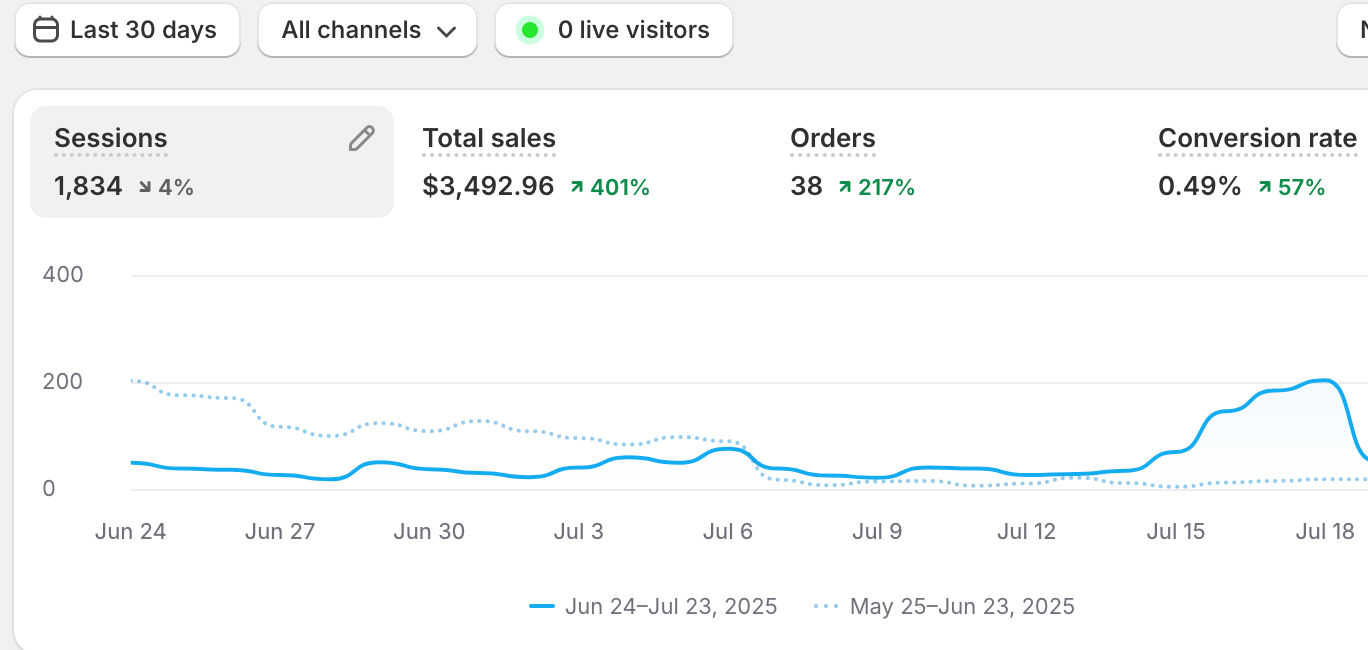Click the partially visible button at top right
The height and width of the screenshot is (650, 1368).
tap(1353, 30)
